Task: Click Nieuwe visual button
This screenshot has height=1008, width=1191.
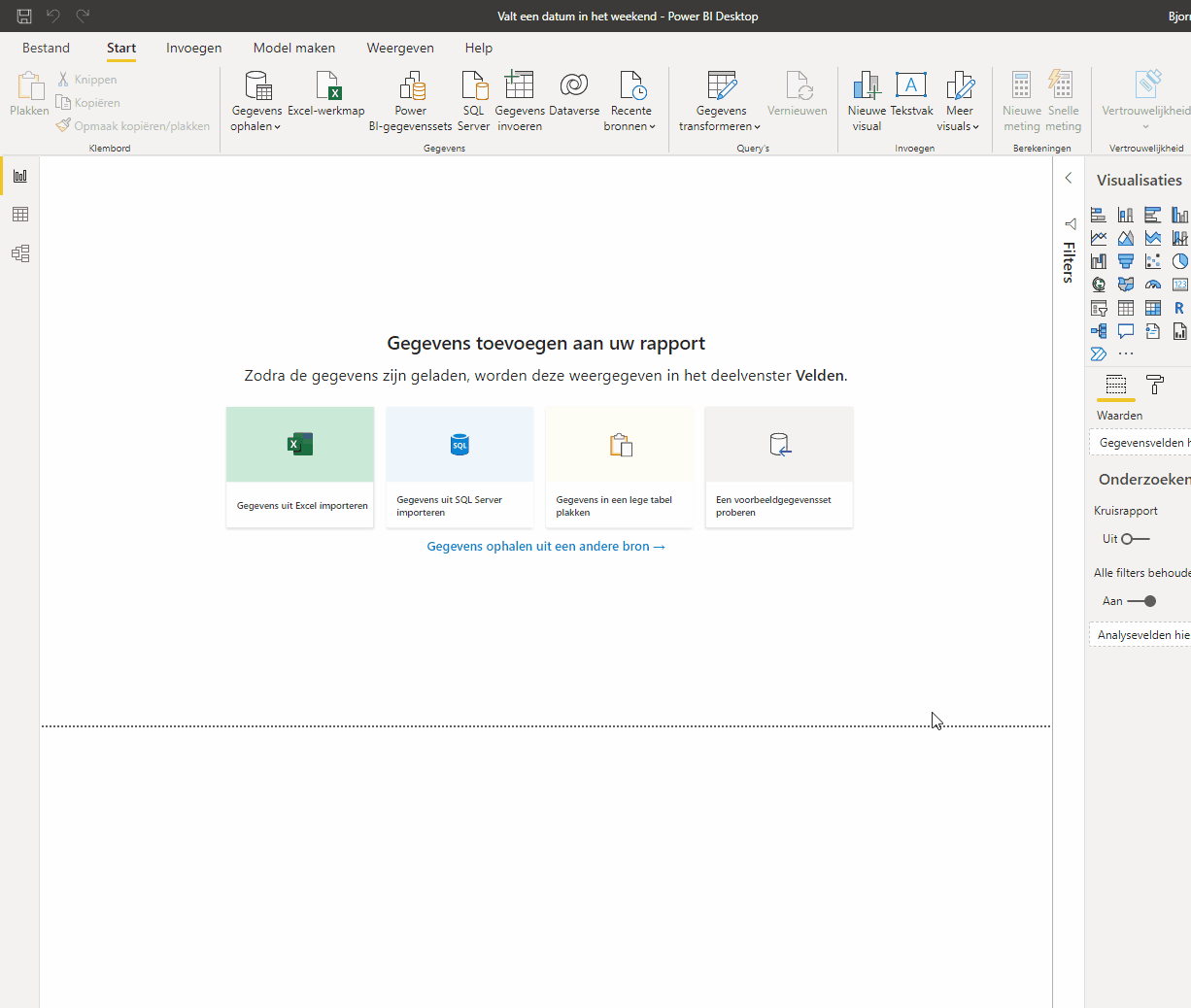Action: [x=867, y=101]
